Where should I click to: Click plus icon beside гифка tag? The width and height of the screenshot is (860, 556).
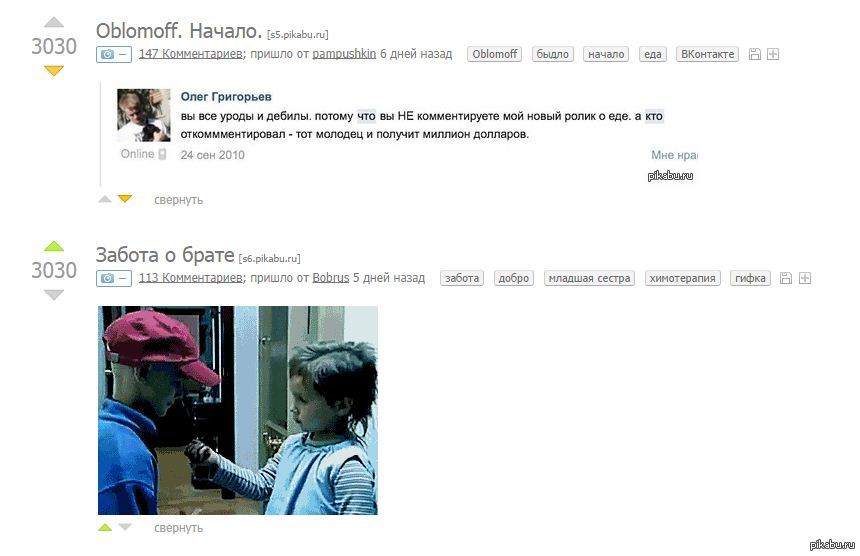tap(805, 278)
